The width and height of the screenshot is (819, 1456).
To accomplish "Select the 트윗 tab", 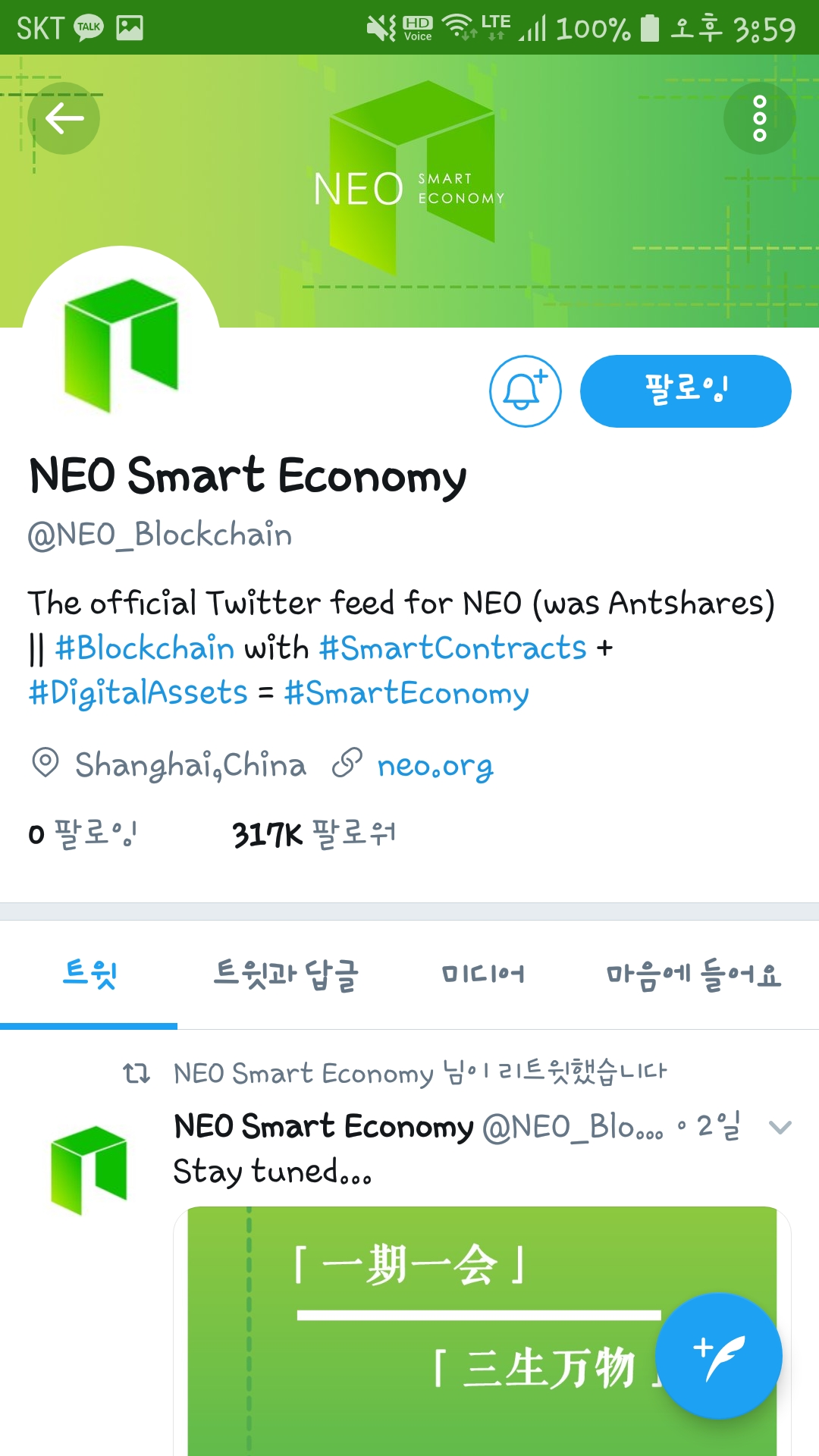I will (89, 974).
